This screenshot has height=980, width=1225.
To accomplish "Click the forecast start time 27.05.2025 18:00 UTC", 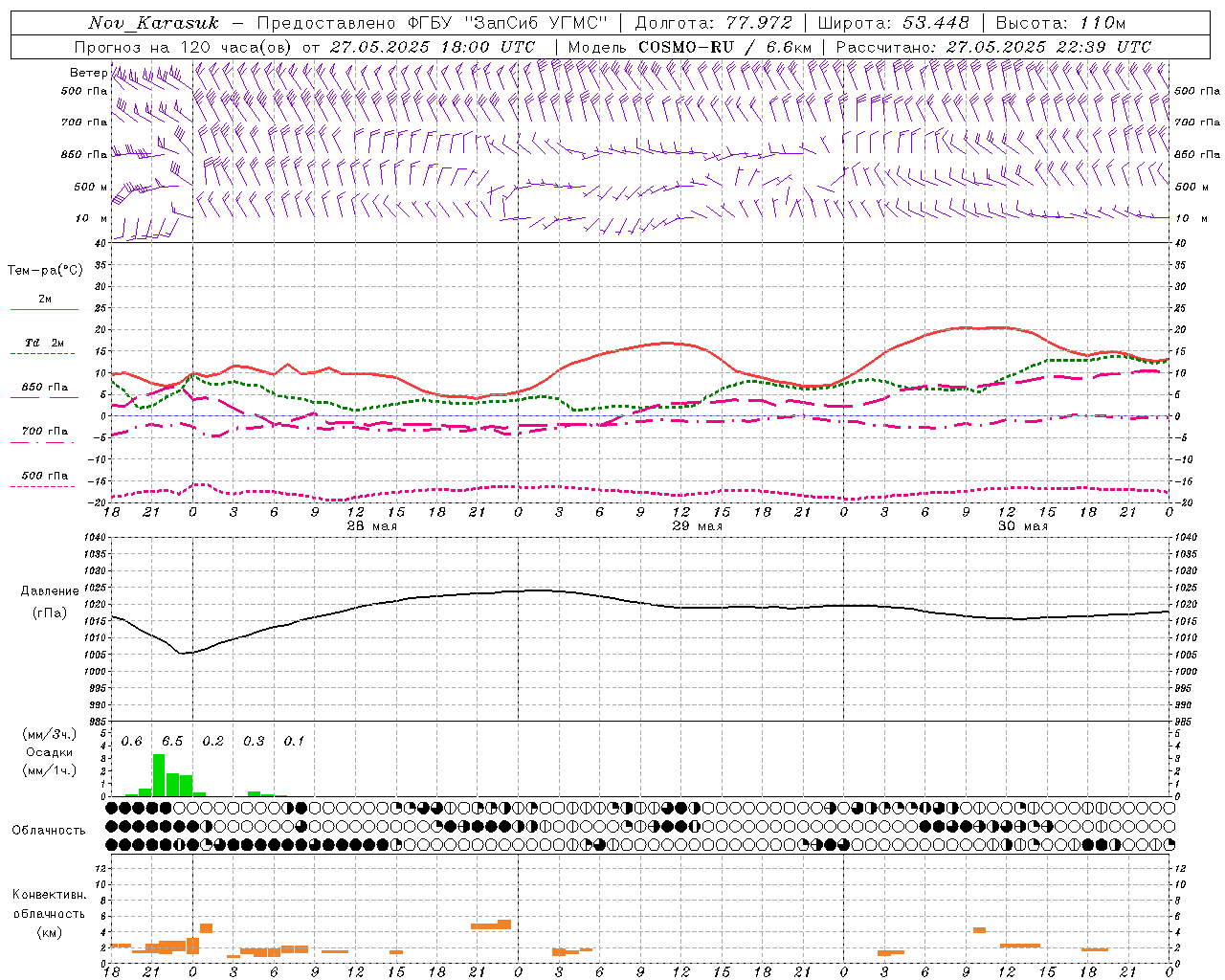I will (x=433, y=47).
